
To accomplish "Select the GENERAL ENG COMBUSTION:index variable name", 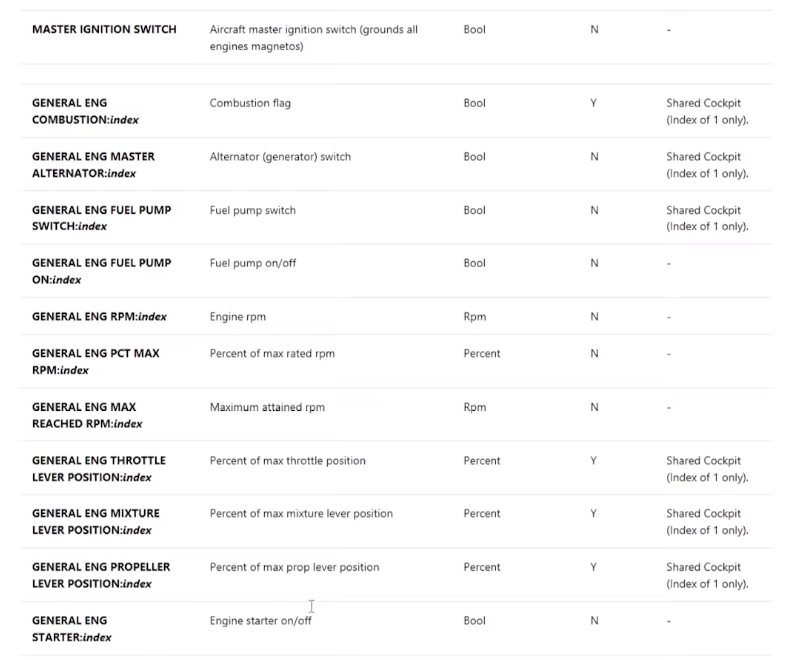I will point(86,111).
